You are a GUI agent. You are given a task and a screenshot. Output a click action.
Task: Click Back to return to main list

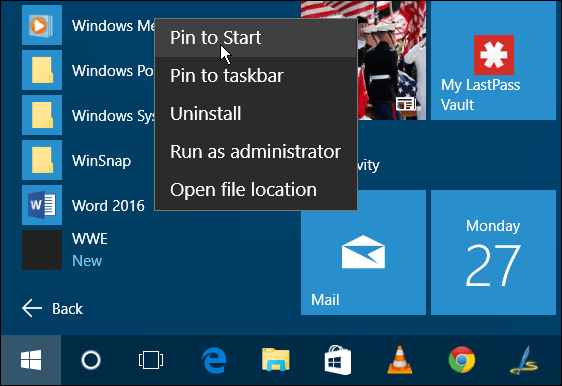tap(53, 309)
